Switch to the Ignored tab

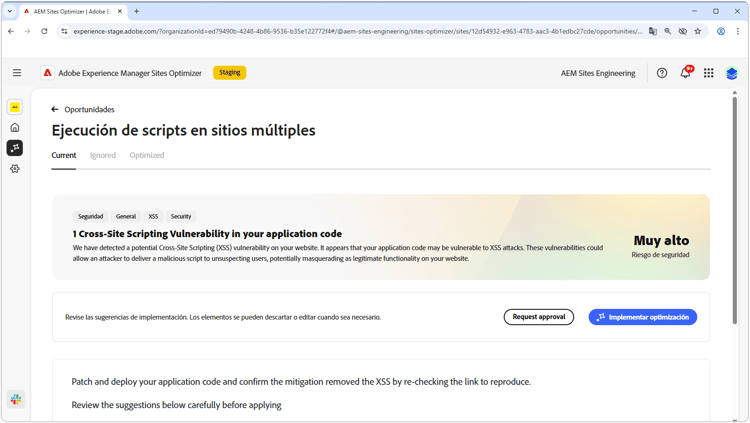(103, 155)
